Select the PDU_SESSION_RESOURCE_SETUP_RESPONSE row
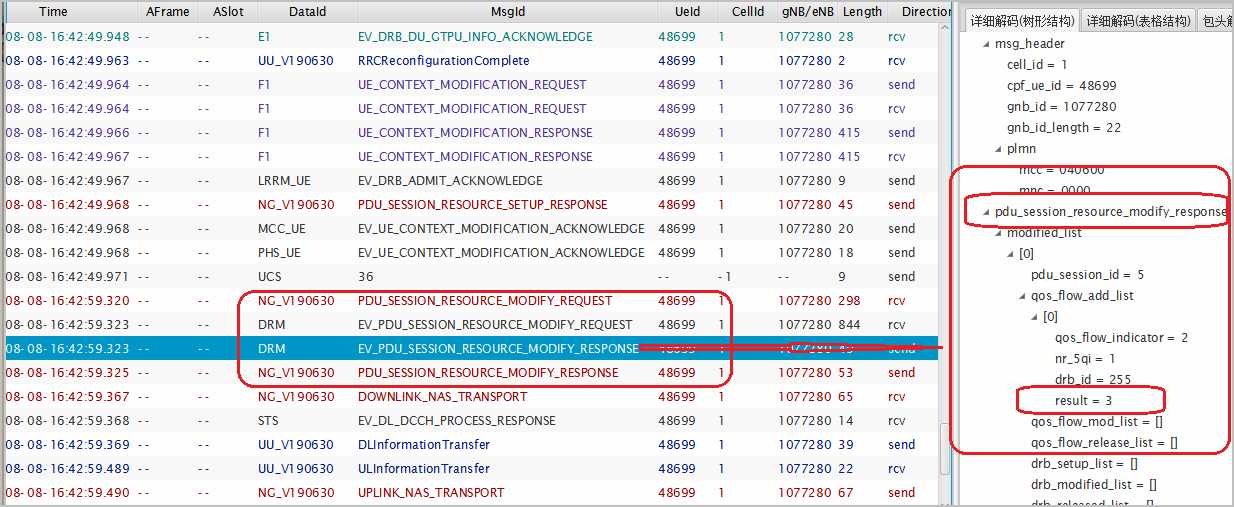The width and height of the screenshot is (1234, 507). click(482, 204)
